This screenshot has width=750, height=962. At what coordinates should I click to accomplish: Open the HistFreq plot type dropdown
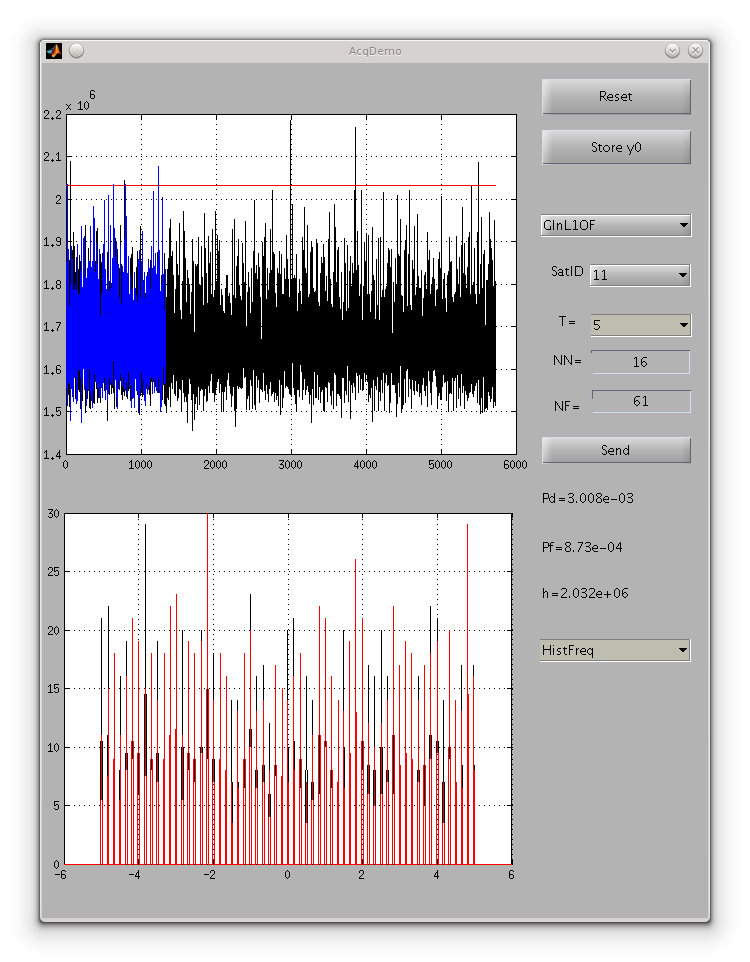[615, 650]
